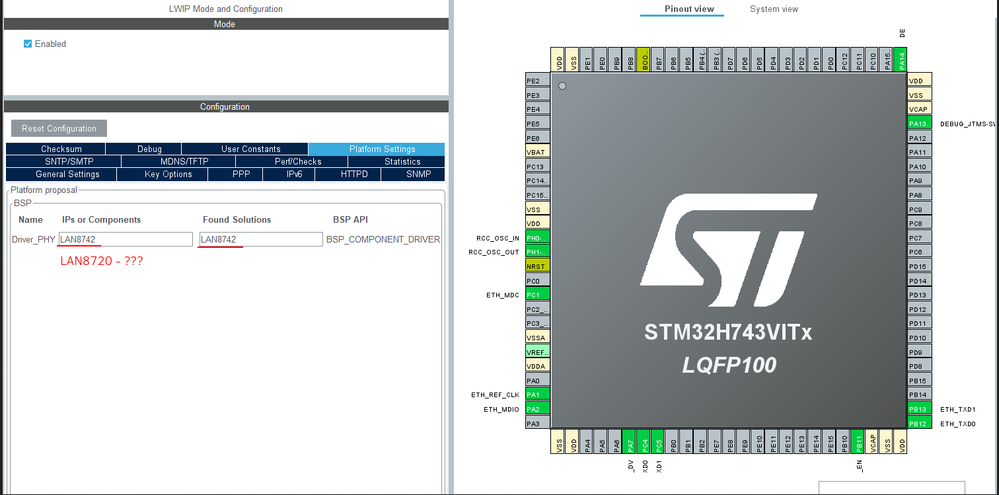
Task: Select the Platform Settings tab
Action: [377, 149]
